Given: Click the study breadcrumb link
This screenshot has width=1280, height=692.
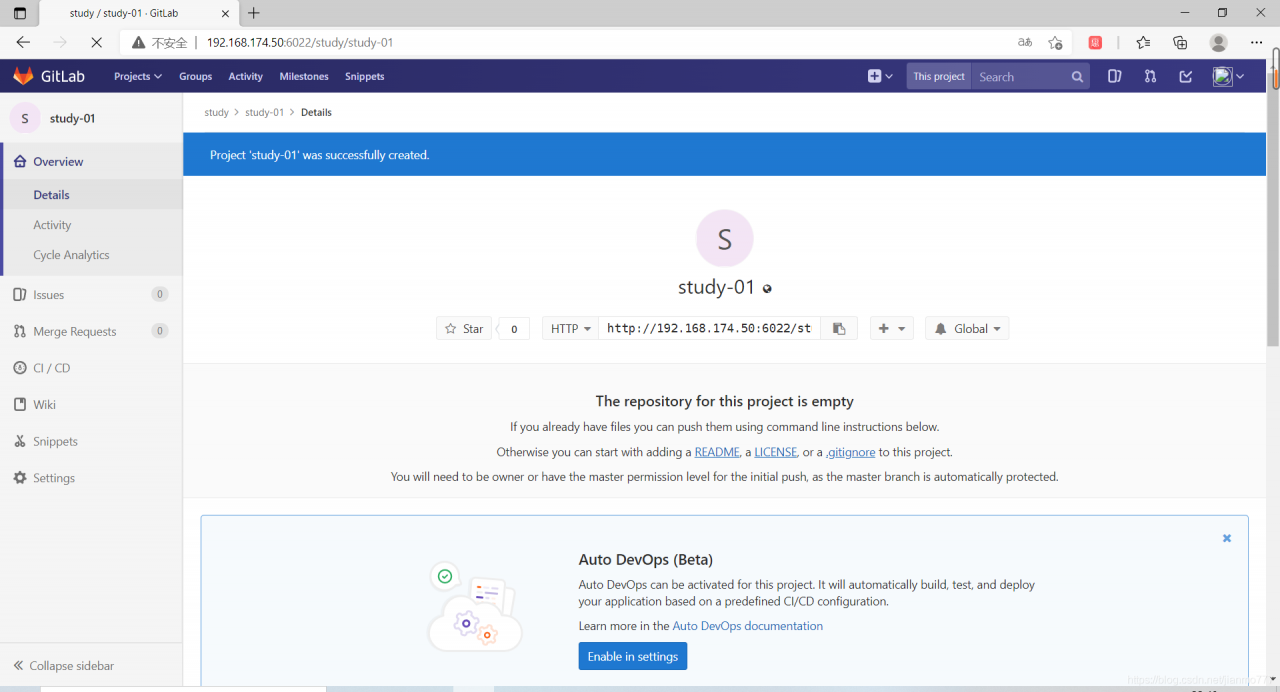Looking at the screenshot, I should click(x=216, y=112).
